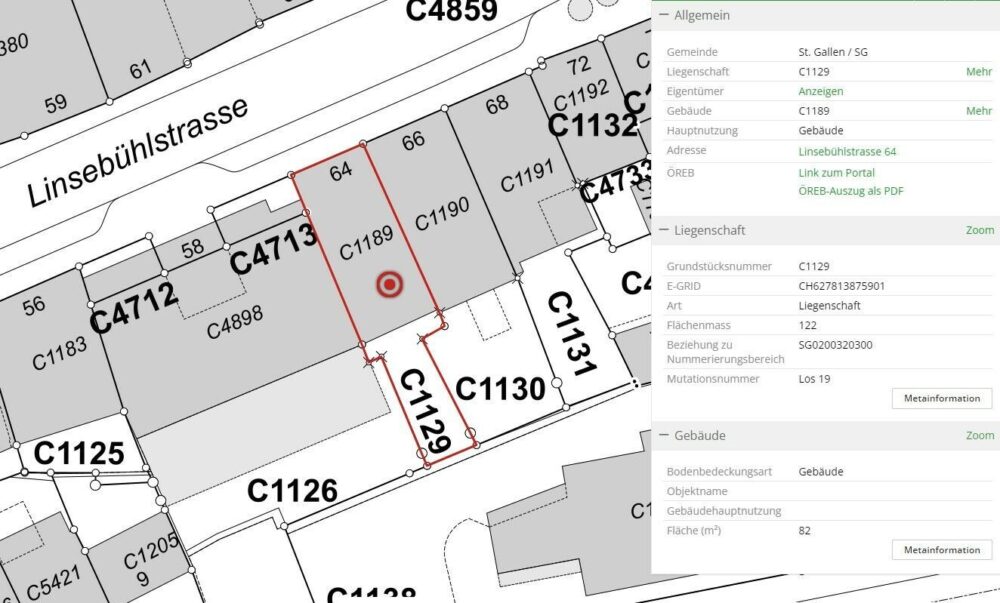
Task: Collapse the Allgemein section
Action: click(x=665, y=16)
